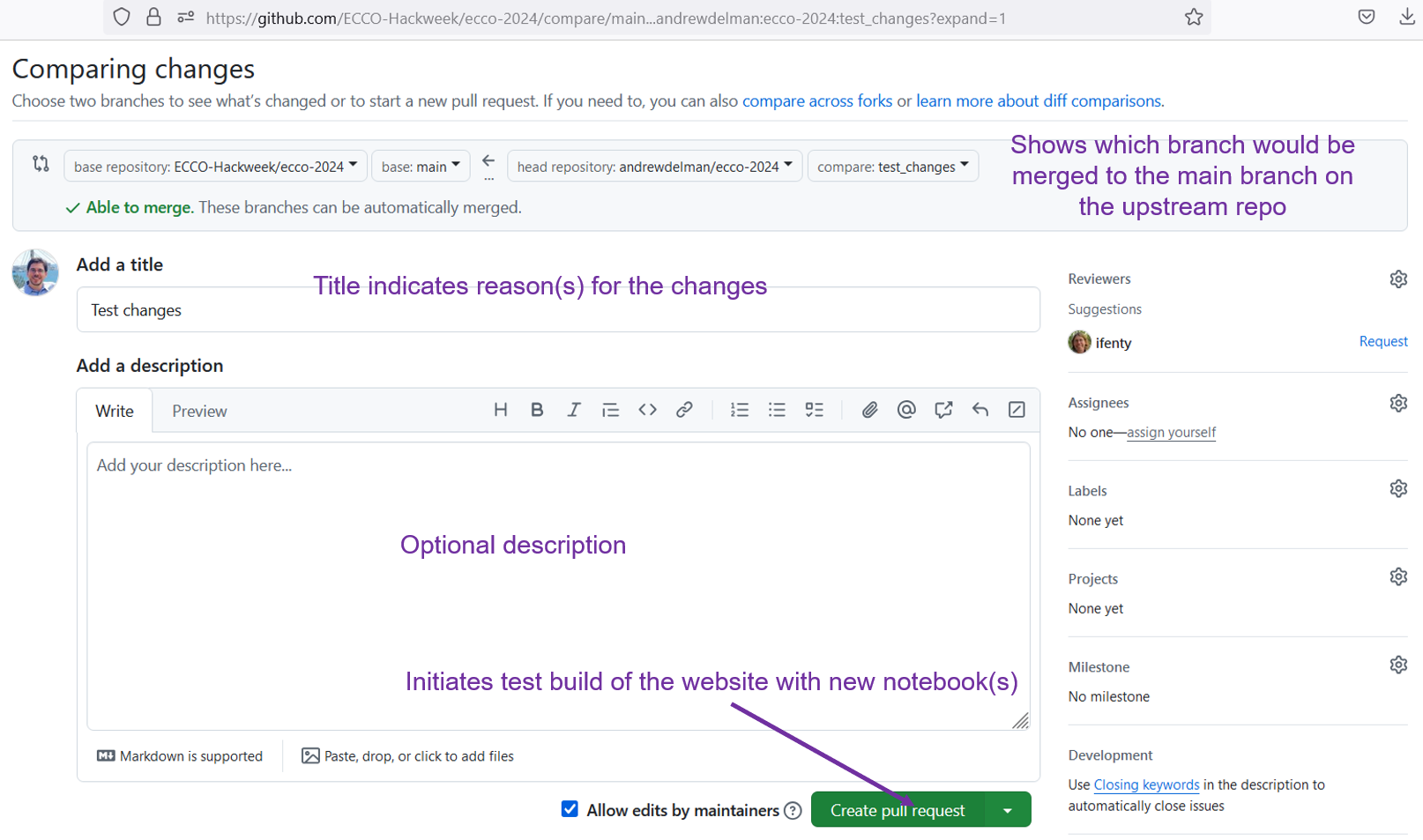Apply italic formatting in description toolbar
Screen dimensions: 1423x840
(x=574, y=410)
